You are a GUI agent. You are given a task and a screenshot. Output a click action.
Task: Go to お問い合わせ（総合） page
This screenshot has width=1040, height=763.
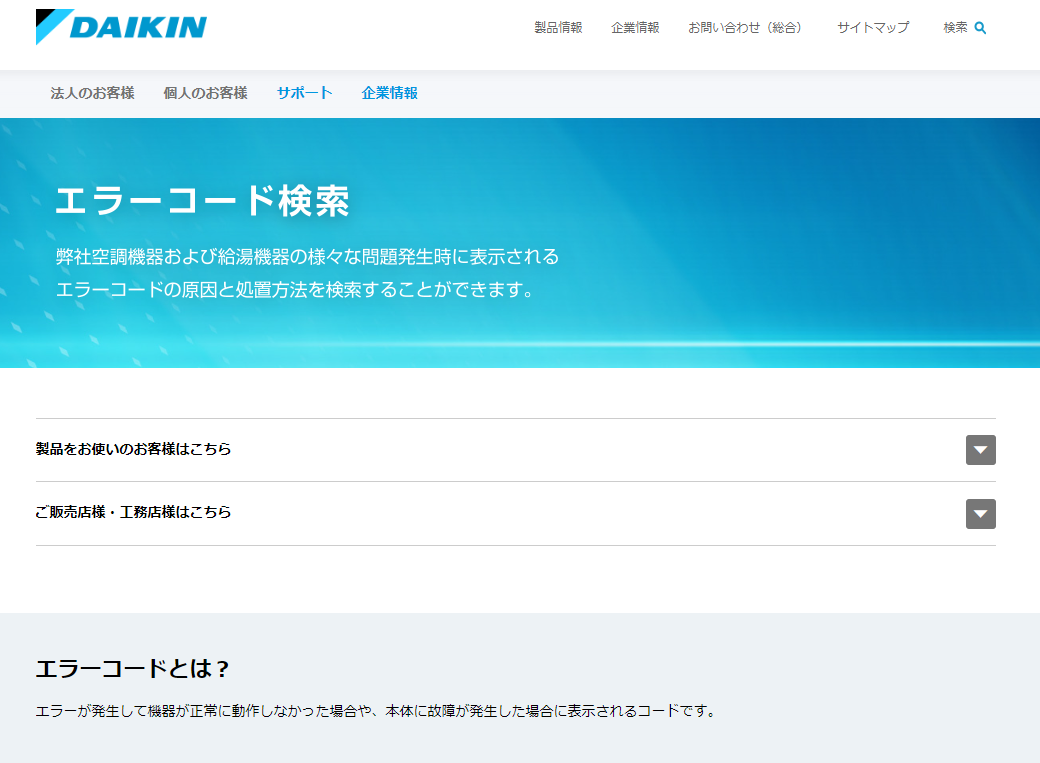click(747, 28)
